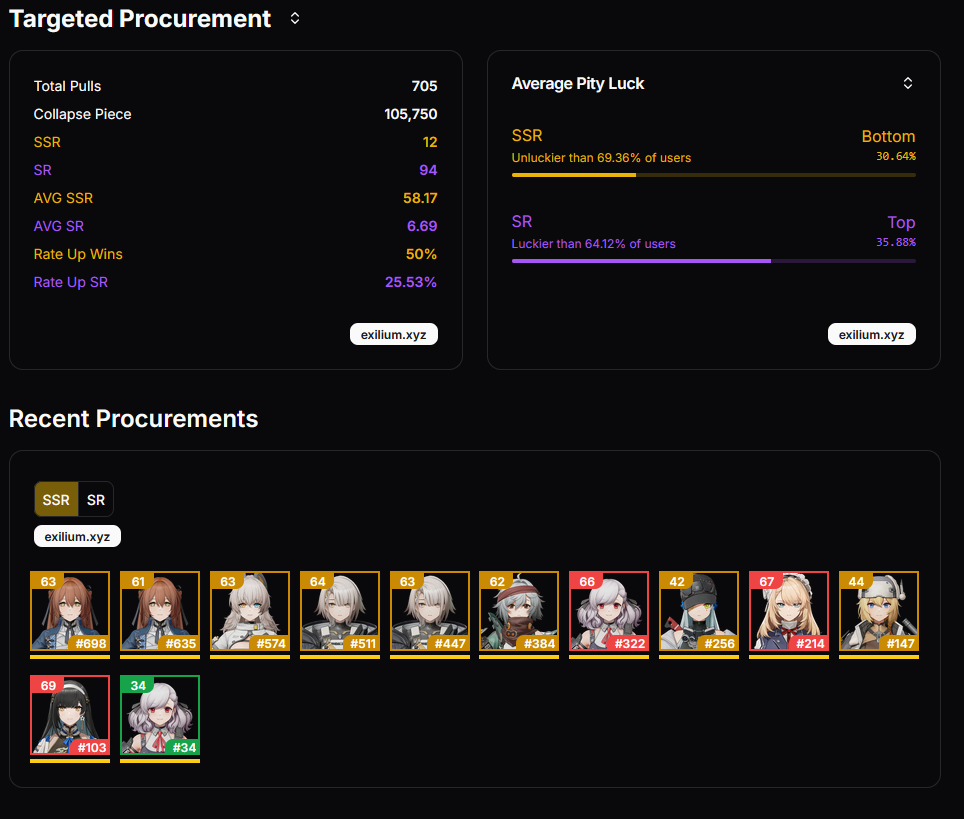Open character portrait for pull #384
The height and width of the screenshot is (819, 964).
coord(519,611)
